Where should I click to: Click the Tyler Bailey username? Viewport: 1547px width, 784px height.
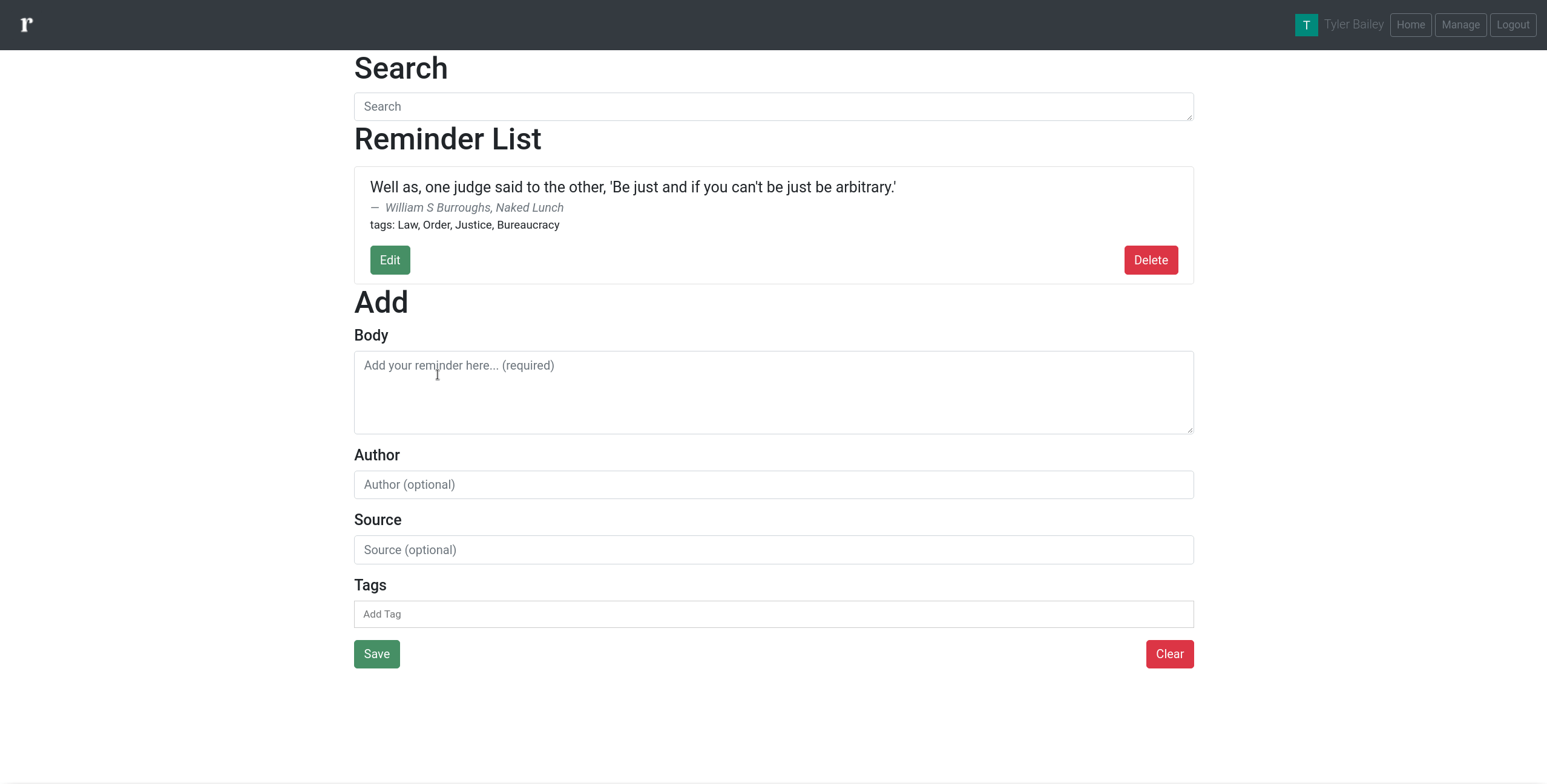[x=1353, y=25]
